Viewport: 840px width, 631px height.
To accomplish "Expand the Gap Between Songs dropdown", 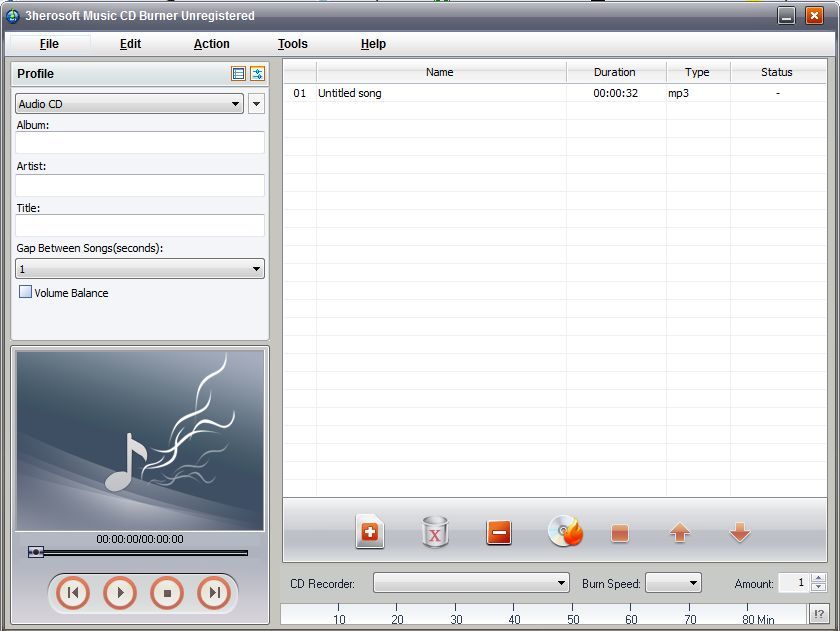I will pyautogui.click(x=256, y=268).
